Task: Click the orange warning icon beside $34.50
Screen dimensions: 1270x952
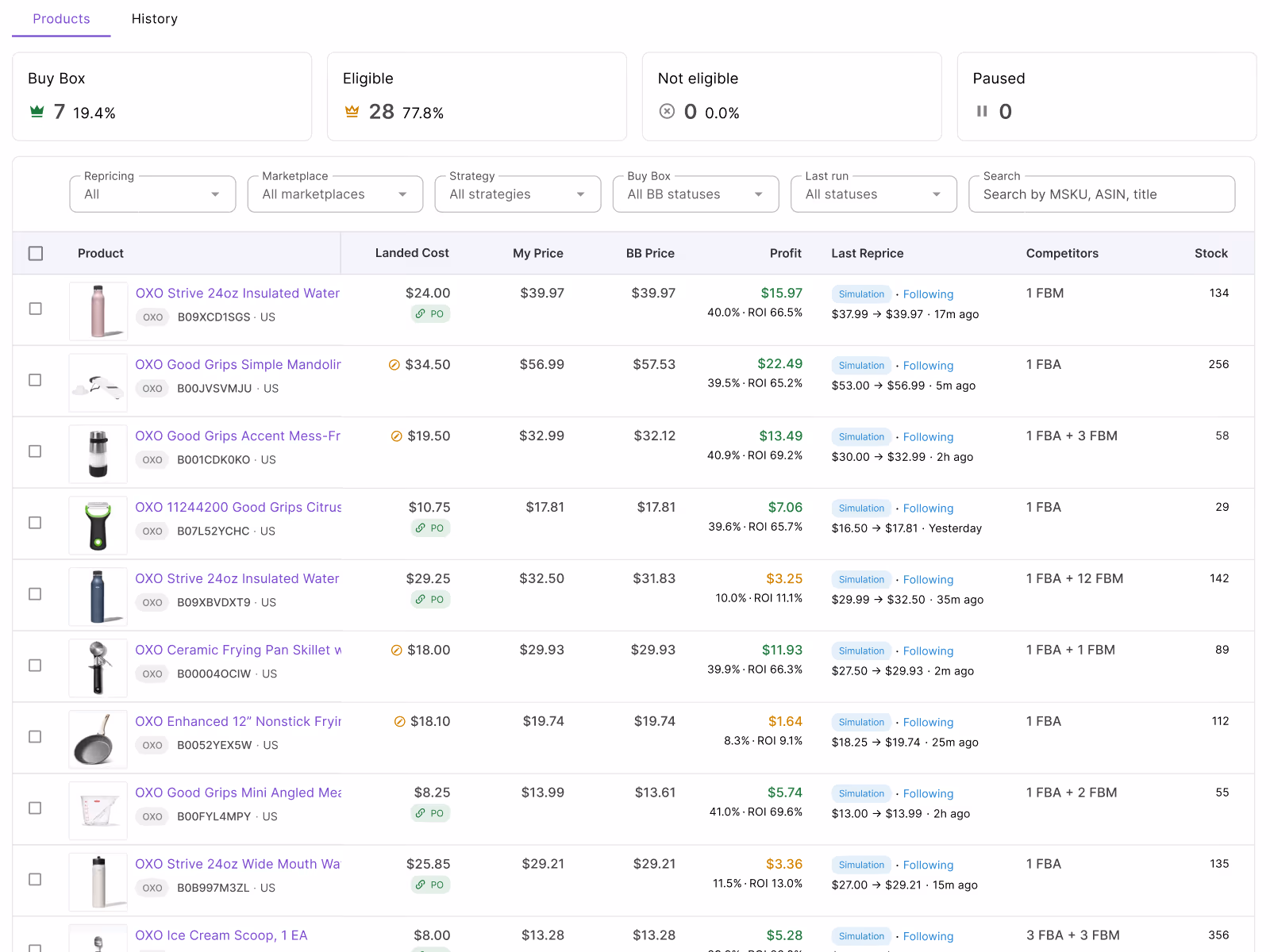Action: tap(394, 365)
